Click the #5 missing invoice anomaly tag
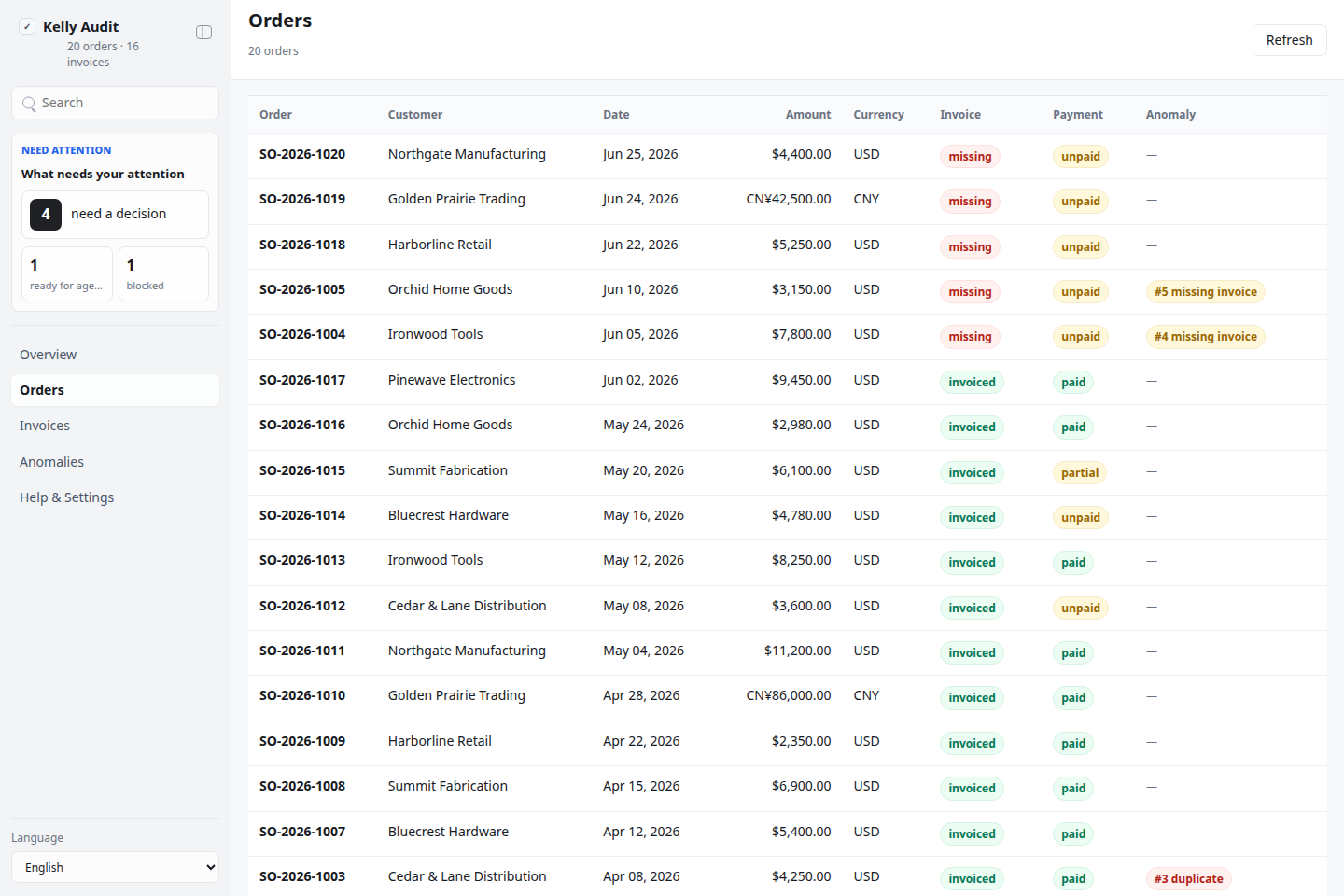The width and height of the screenshot is (1344, 896). [x=1205, y=292]
